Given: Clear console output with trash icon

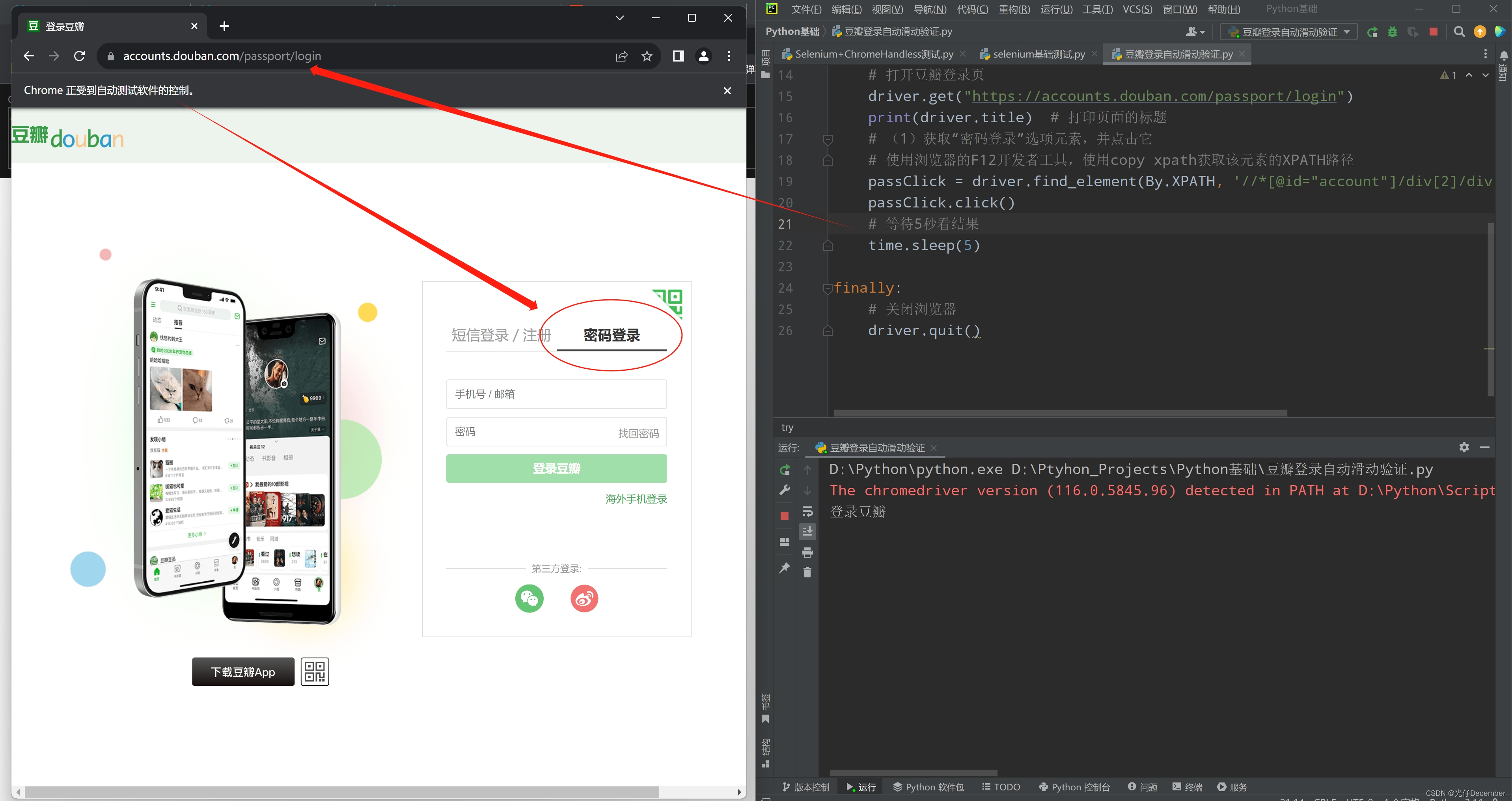Looking at the screenshot, I should pyautogui.click(x=808, y=572).
